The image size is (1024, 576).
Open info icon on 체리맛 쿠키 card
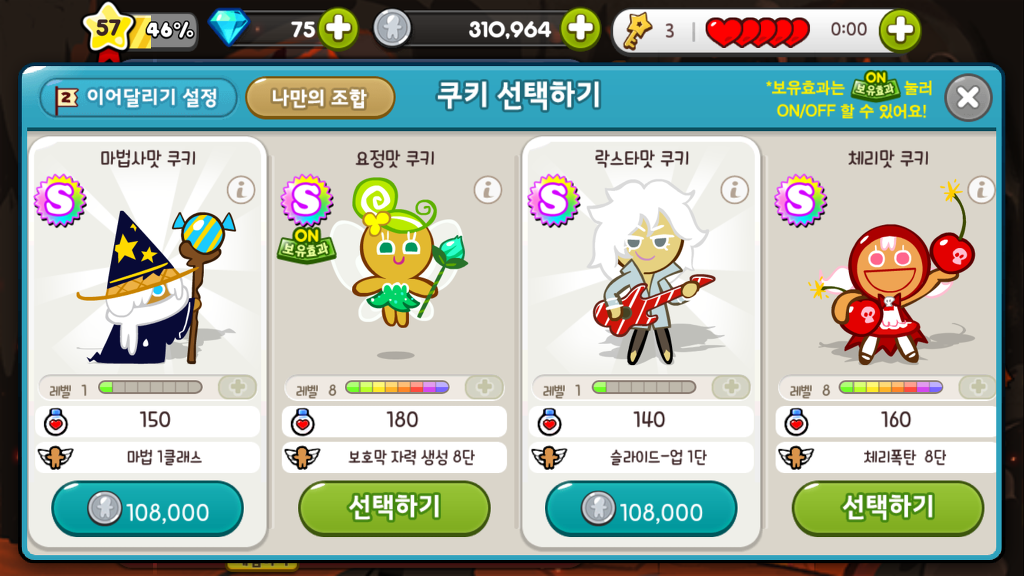[x=981, y=191]
